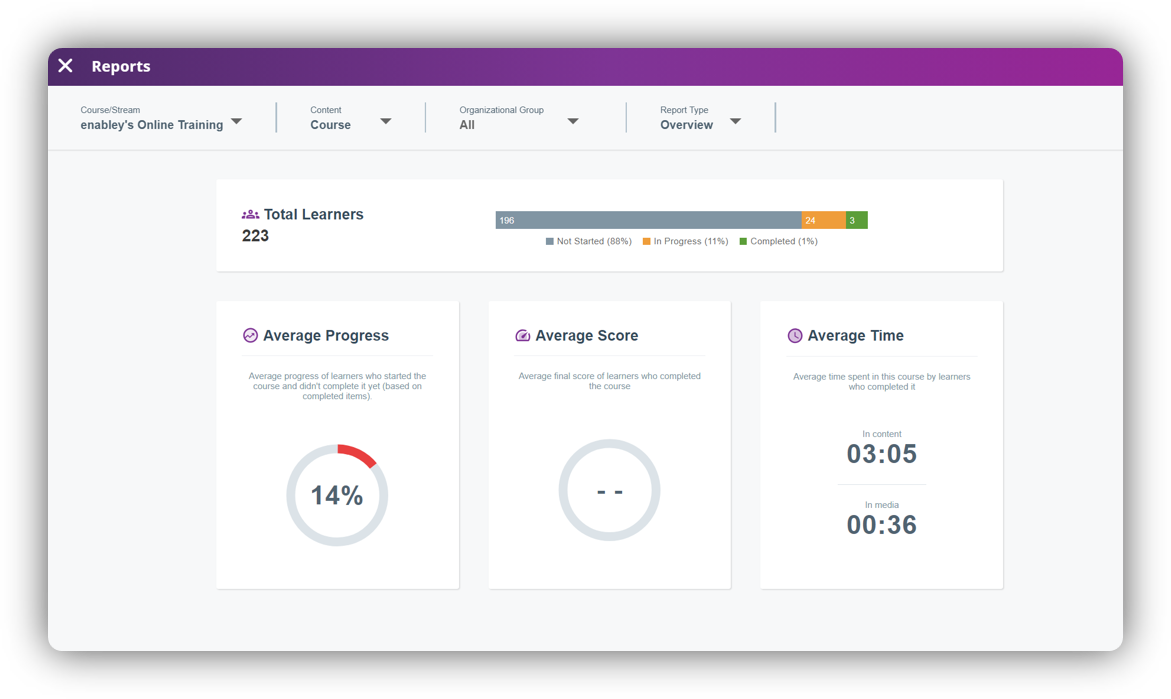The width and height of the screenshot is (1171, 699).
Task: Click the In media time 00:36
Action: pyautogui.click(x=881, y=525)
